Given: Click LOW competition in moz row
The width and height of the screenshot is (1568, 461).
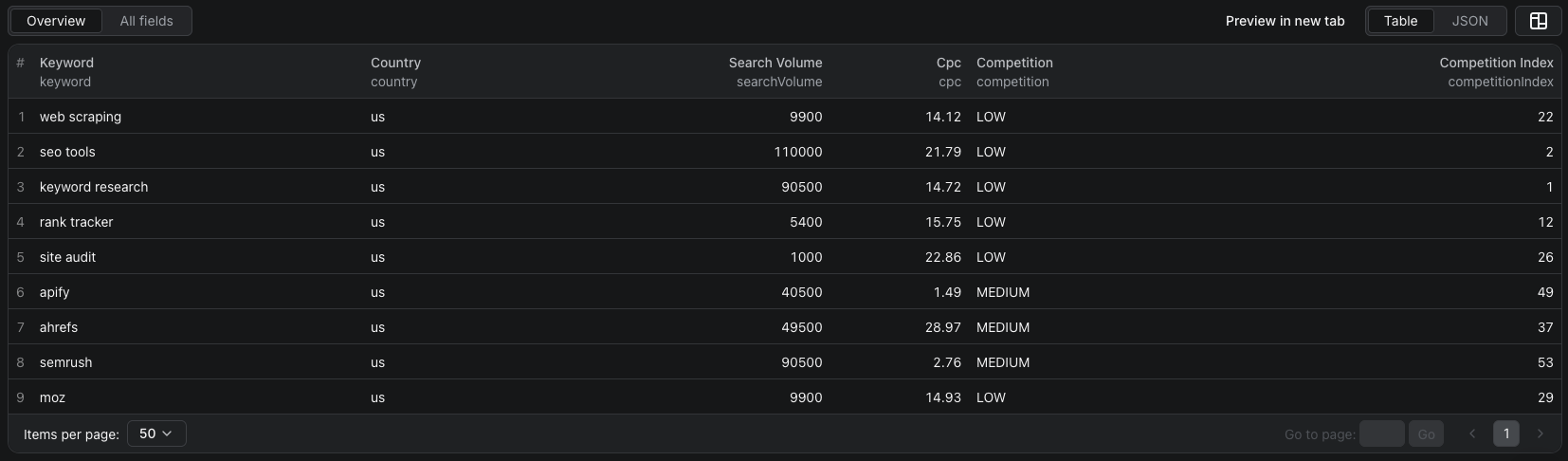Looking at the screenshot, I should coord(991,397).
